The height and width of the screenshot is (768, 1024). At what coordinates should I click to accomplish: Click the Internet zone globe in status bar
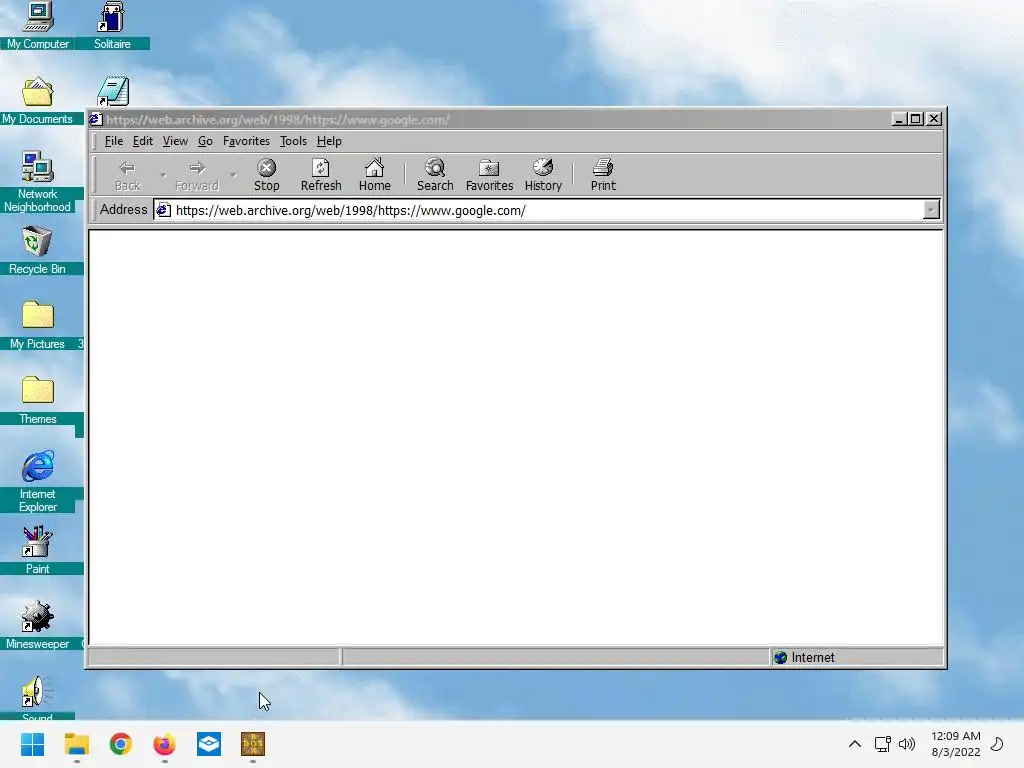[780, 658]
